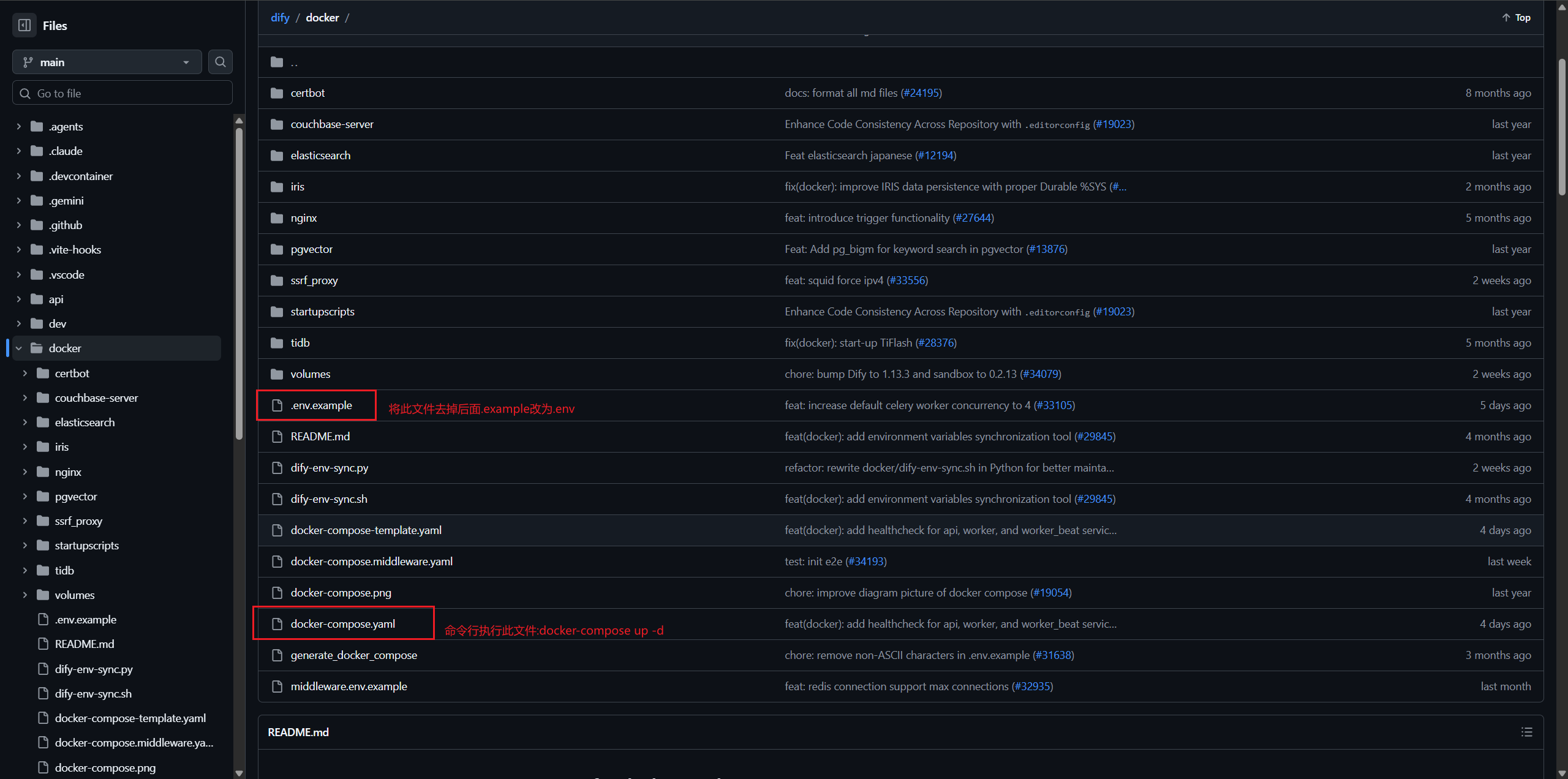1568x779 pixels.
Task: Select dify-env-sync.py in sidebar tree
Action: [x=94, y=669]
